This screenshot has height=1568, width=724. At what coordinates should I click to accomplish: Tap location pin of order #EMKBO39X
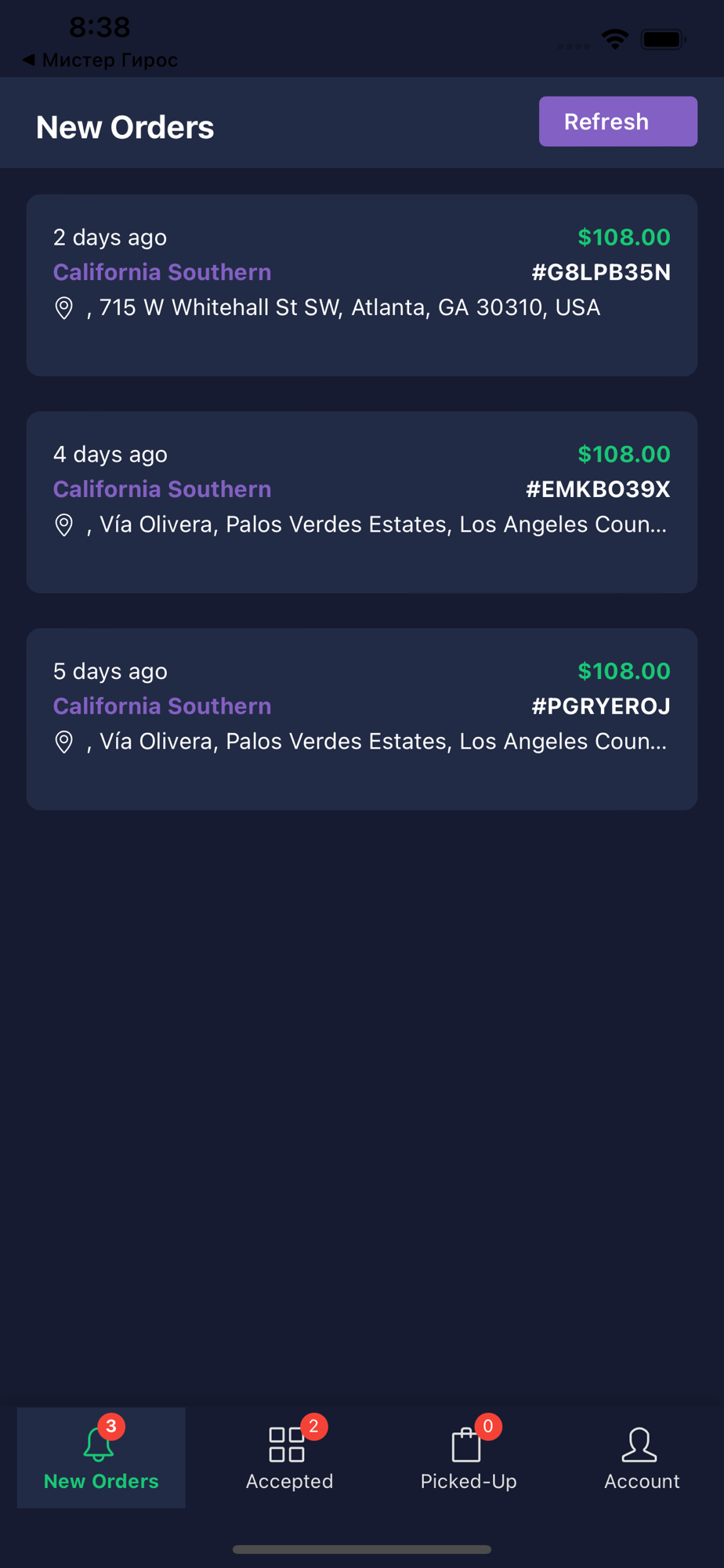tap(64, 525)
